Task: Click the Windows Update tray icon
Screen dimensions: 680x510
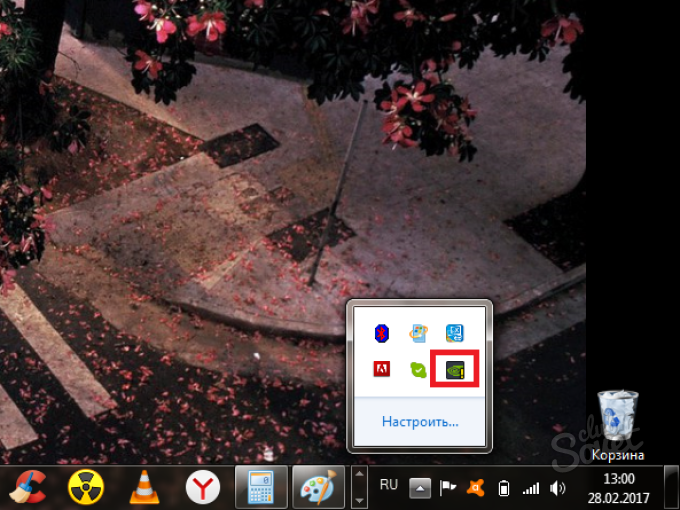Action: tap(418, 333)
